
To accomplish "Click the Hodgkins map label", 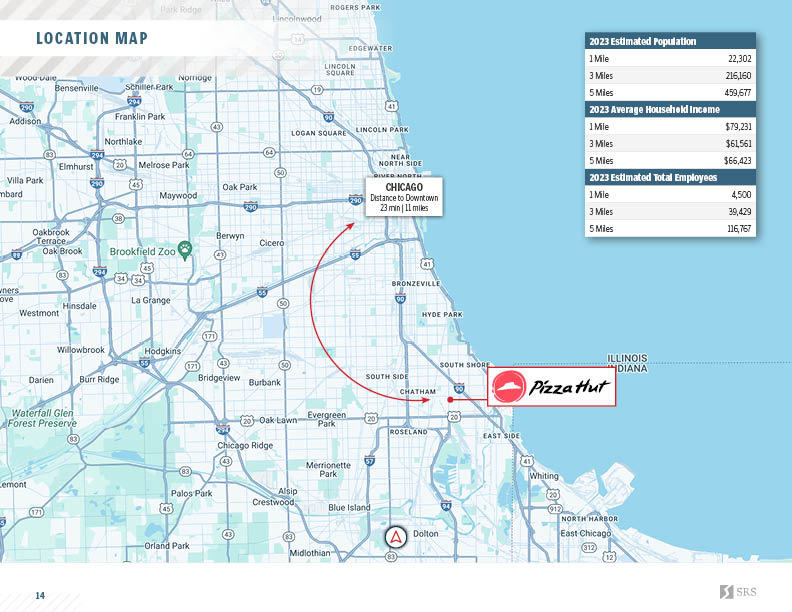I will pos(163,351).
